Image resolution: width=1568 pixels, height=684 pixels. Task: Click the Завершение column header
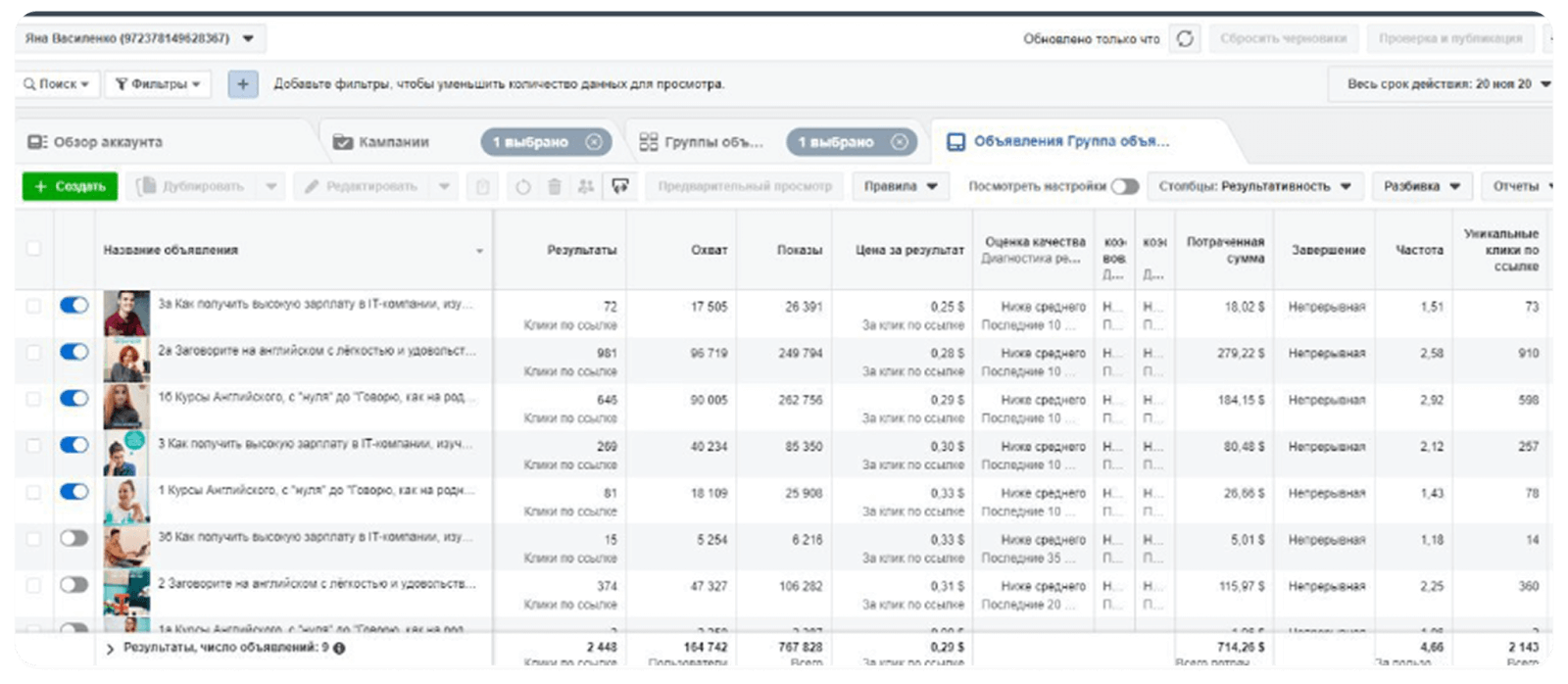(x=1328, y=250)
